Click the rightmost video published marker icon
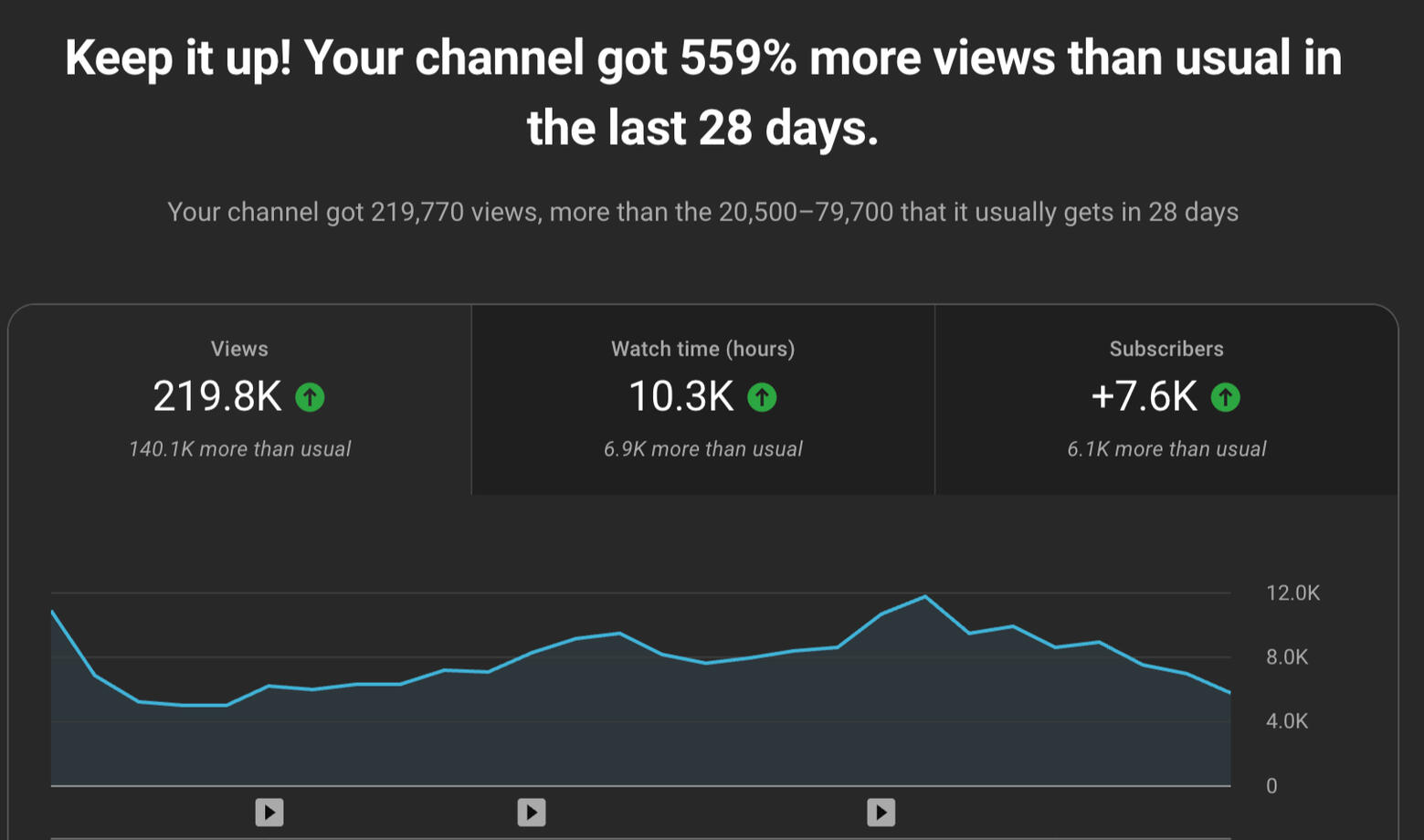This screenshot has width=1424, height=840. tap(881, 812)
